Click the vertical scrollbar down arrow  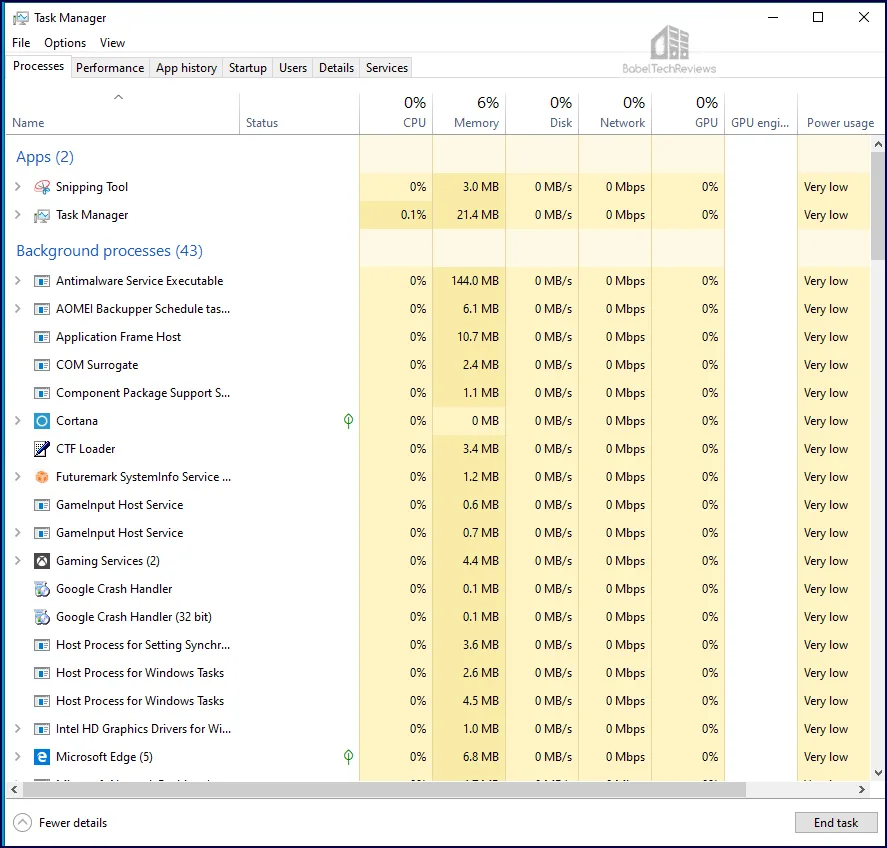(878, 773)
